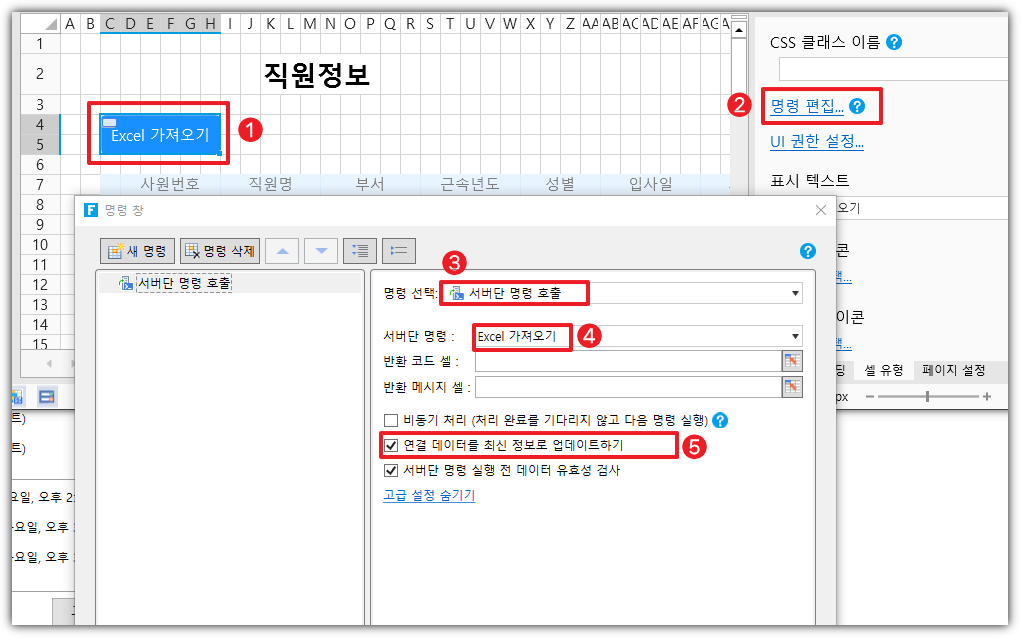This screenshot has height=638, width=1021.
Task: Click the 고급 설정 숨기기 link
Action: tap(428, 495)
